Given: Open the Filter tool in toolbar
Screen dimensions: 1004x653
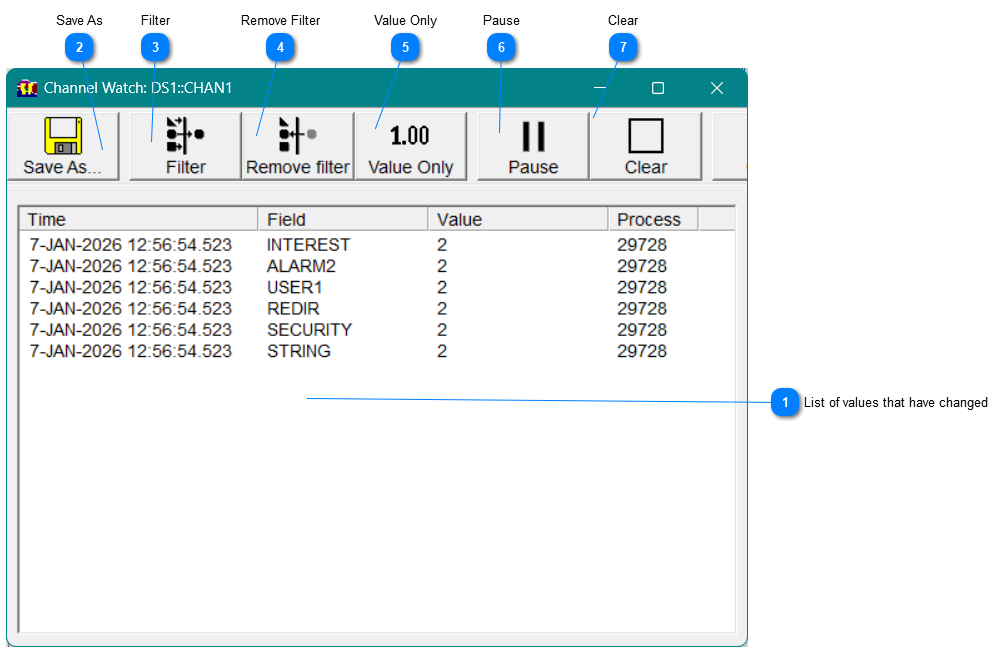Looking at the screenshot, I should pyautogui.click(x=185, y=146).
